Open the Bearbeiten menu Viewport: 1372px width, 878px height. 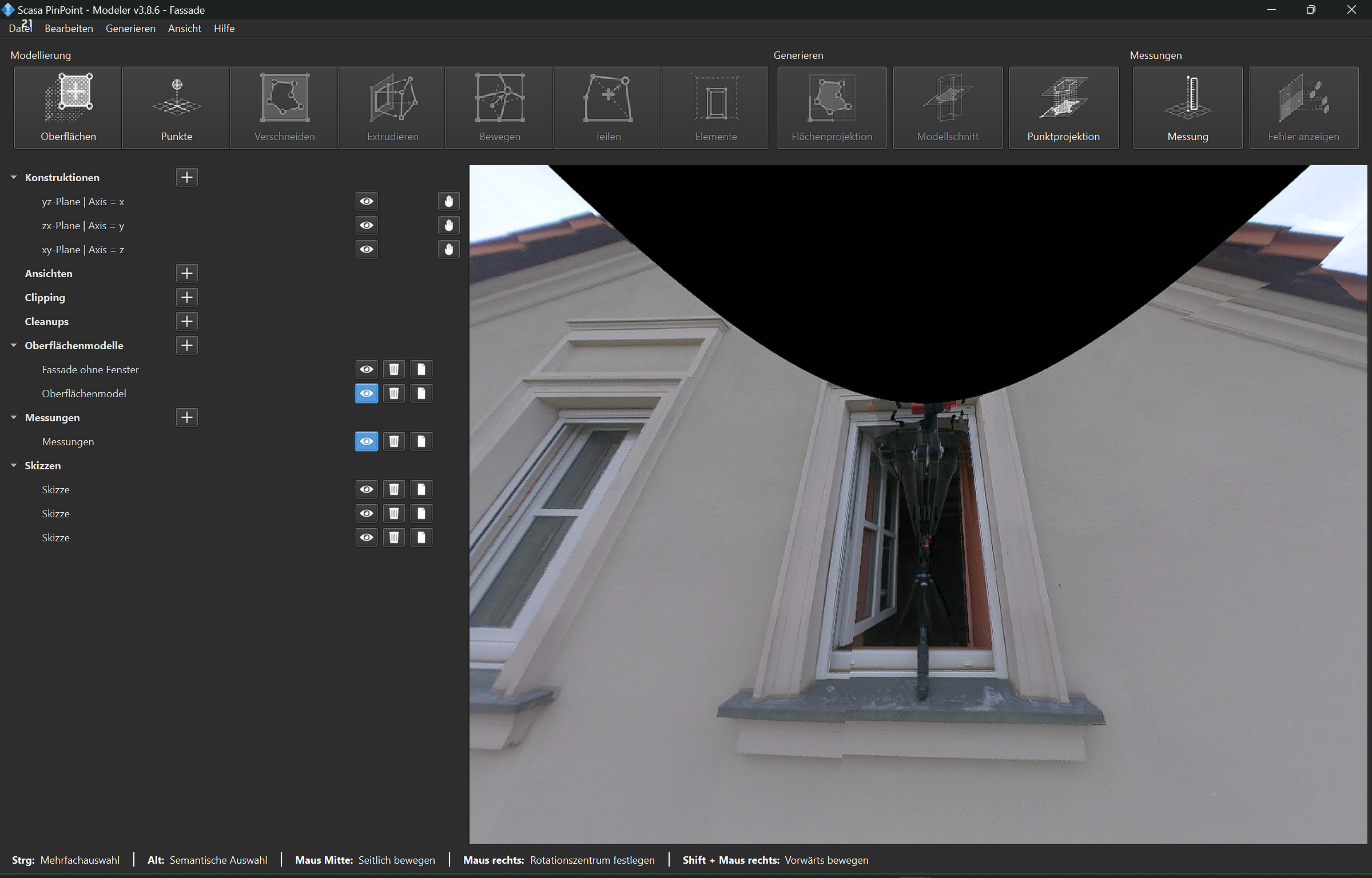[69, 28]
